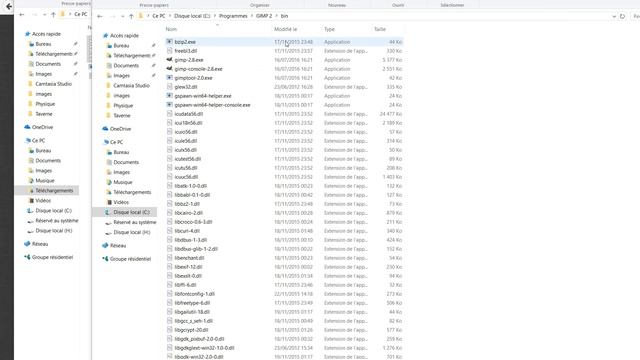Click the Accès rapide star icon in front window
Screen dimensions: 640x360
click(x=105, y=36)
